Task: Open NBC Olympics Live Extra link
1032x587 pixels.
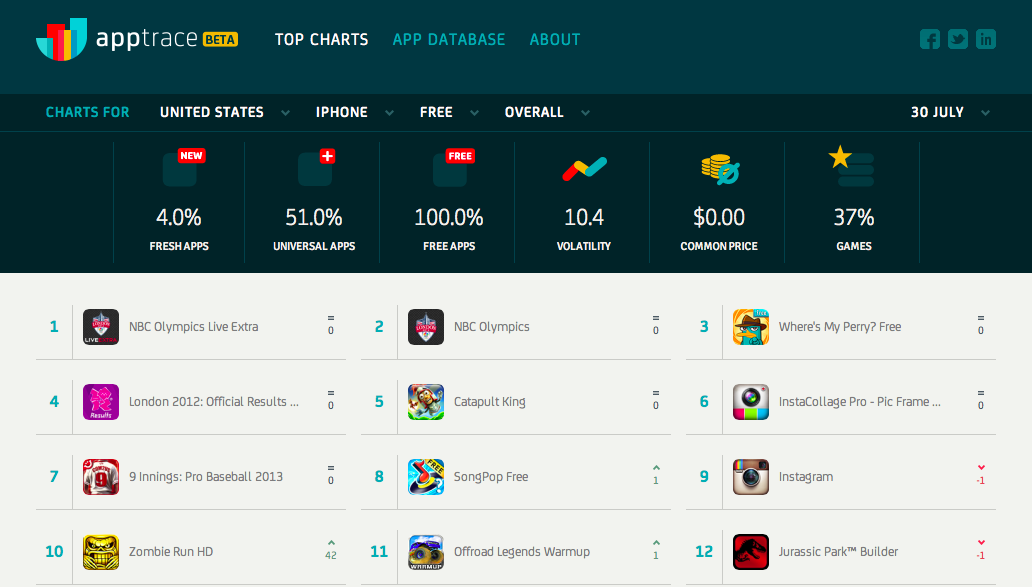Action: [x=194, y=327]
